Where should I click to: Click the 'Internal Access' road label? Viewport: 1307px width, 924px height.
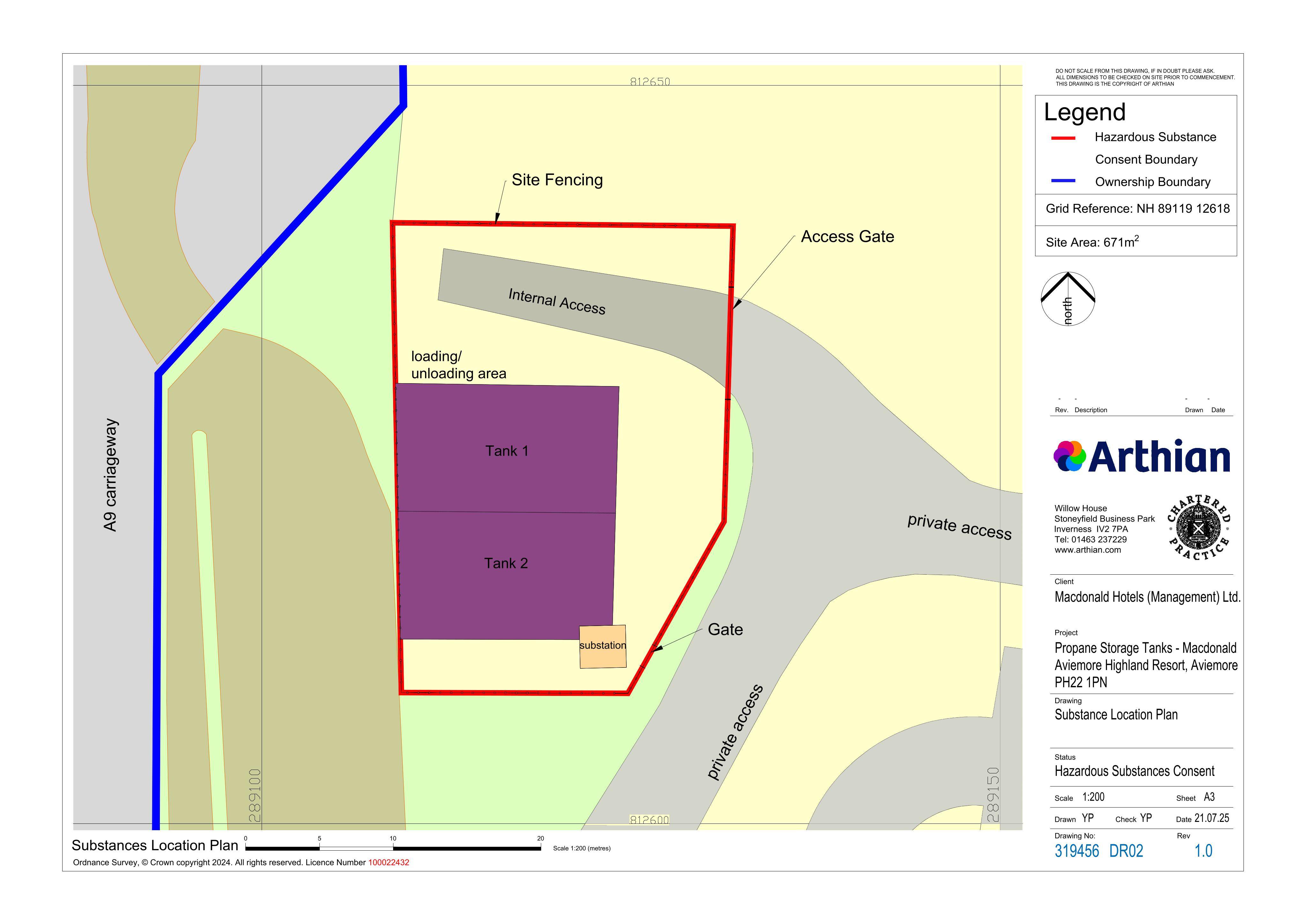pos(557,302)
